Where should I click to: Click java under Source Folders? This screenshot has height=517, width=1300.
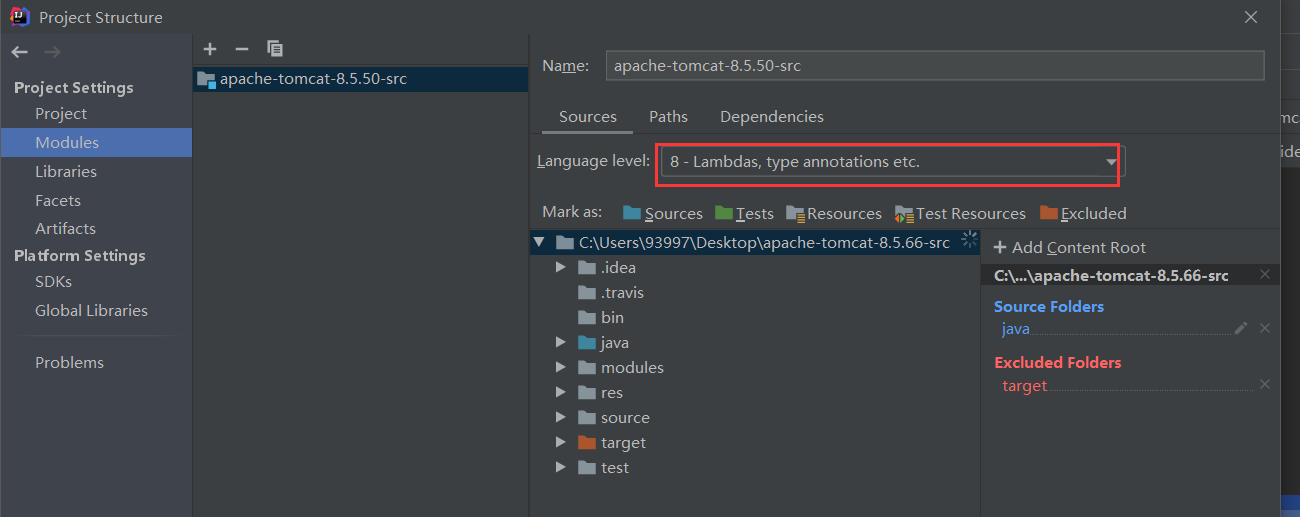pos(1015,328)
